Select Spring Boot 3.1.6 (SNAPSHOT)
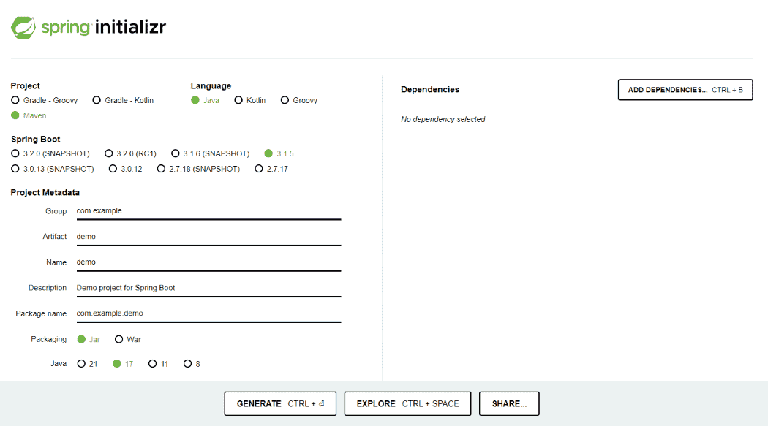This screenshot has width=768, height=426. (x=210, y=153)
